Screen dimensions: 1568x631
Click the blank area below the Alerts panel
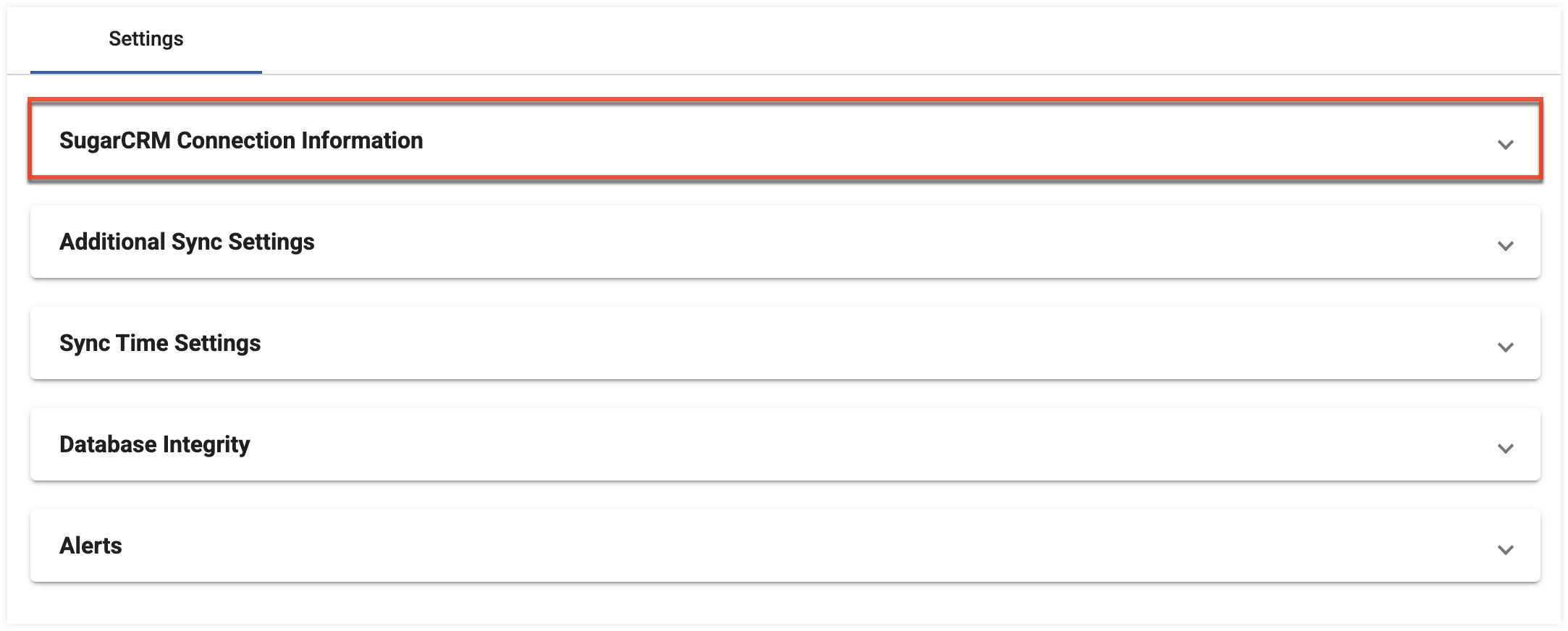[785, 603]
